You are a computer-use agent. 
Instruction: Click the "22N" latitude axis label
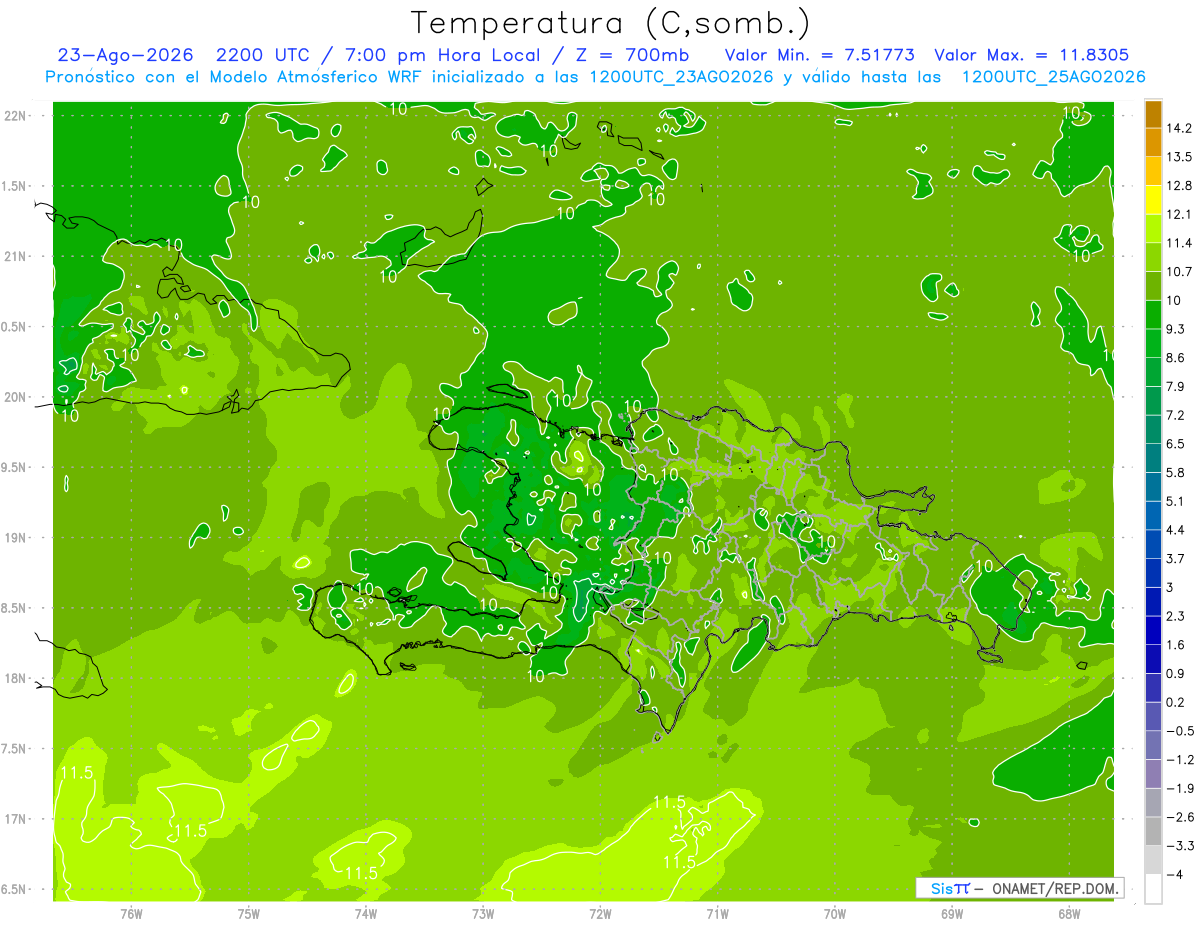[x=16, y=116]
